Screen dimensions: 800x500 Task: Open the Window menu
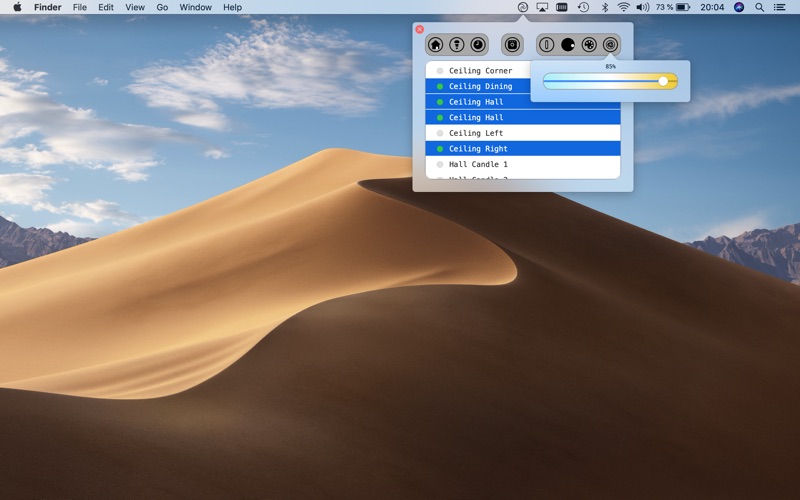tap(195, 7)
